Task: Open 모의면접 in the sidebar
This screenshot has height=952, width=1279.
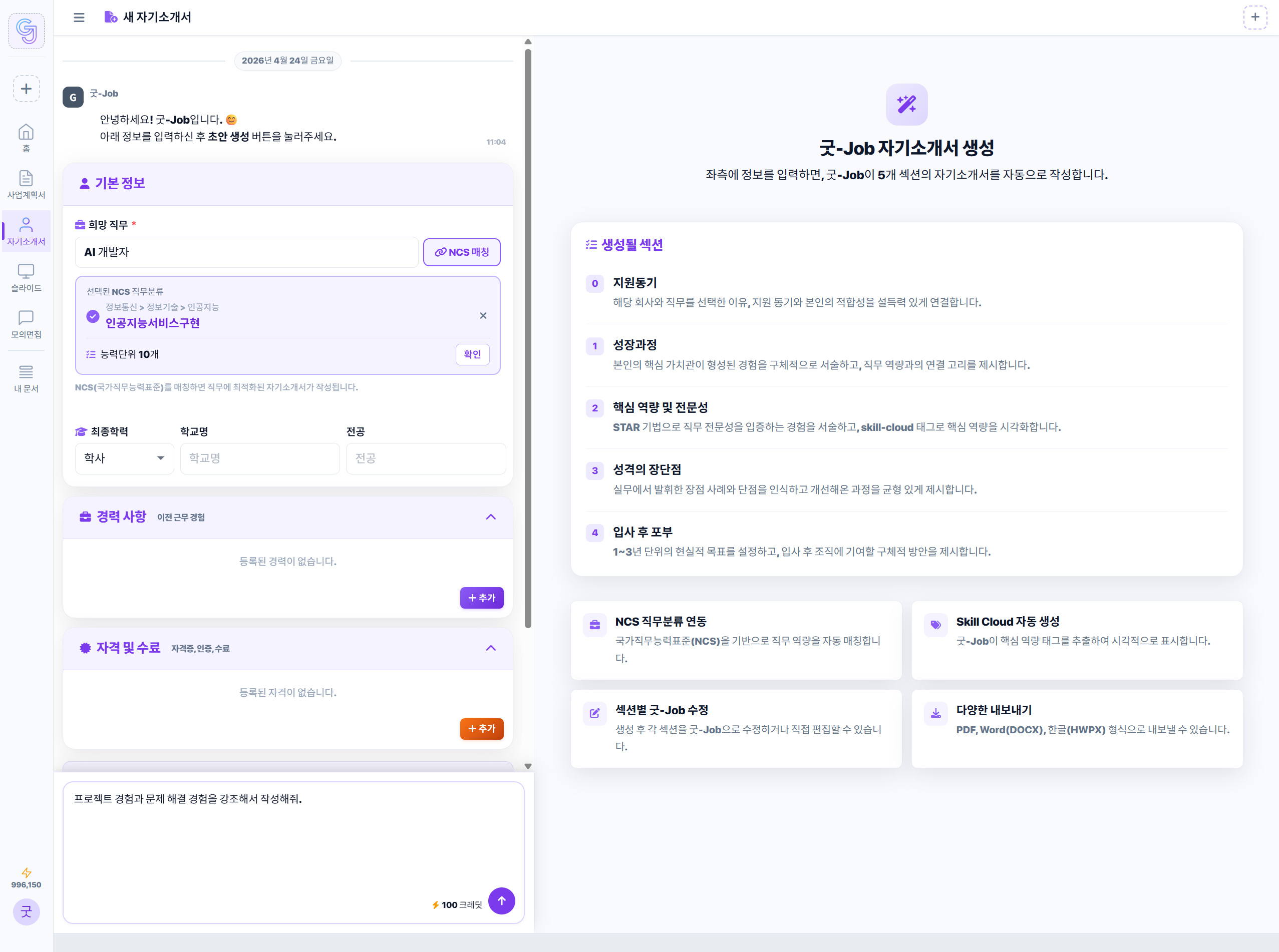Action: [26, 324]
